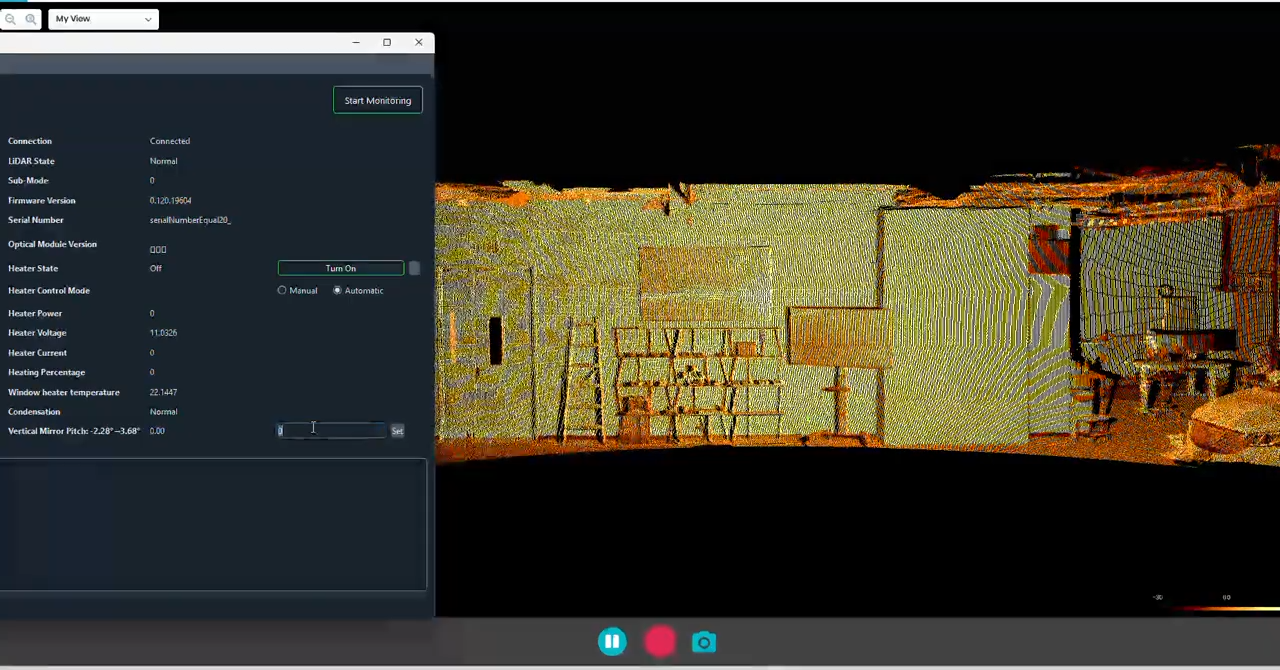
Task: Click the Window heater temperature value 22.1447
Action: (x=163, y=392)
